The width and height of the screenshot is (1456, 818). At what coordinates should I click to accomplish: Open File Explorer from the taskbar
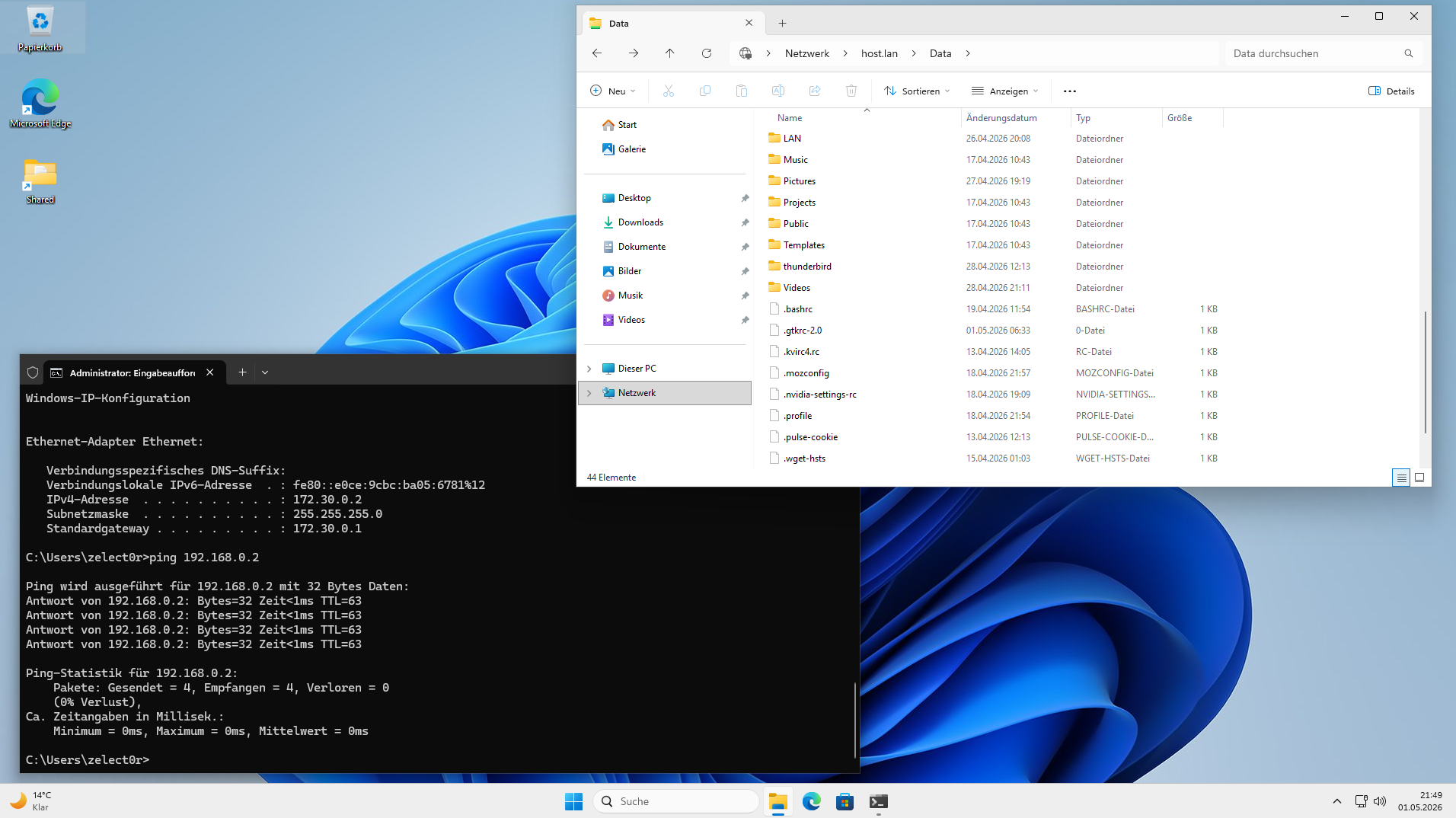[x=777, y=801]
